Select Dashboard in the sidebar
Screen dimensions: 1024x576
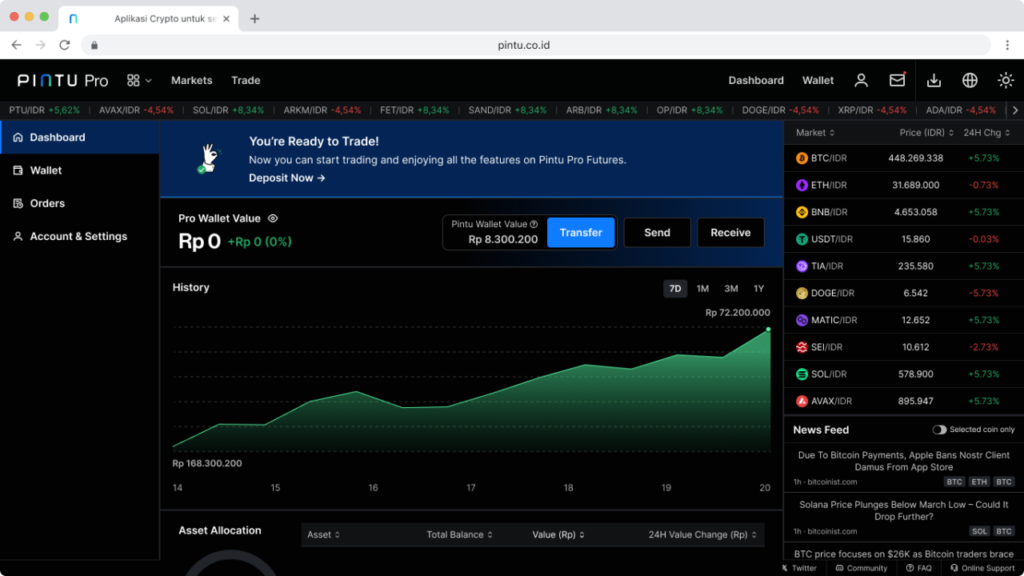coord(80,137)
